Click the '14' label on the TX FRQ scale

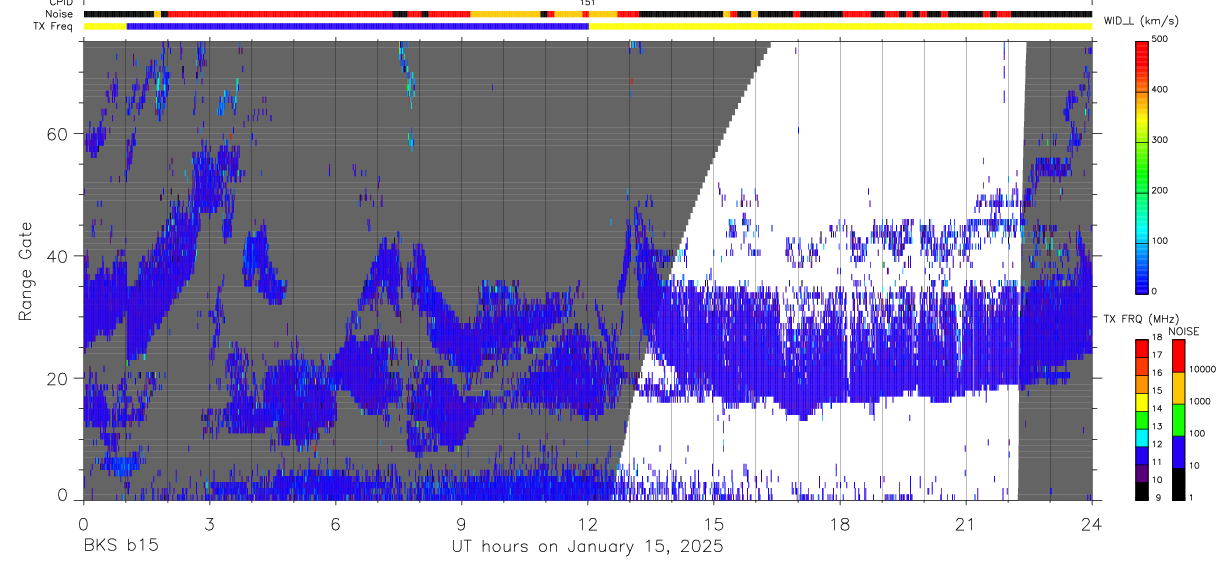[x=1157, y=411]
